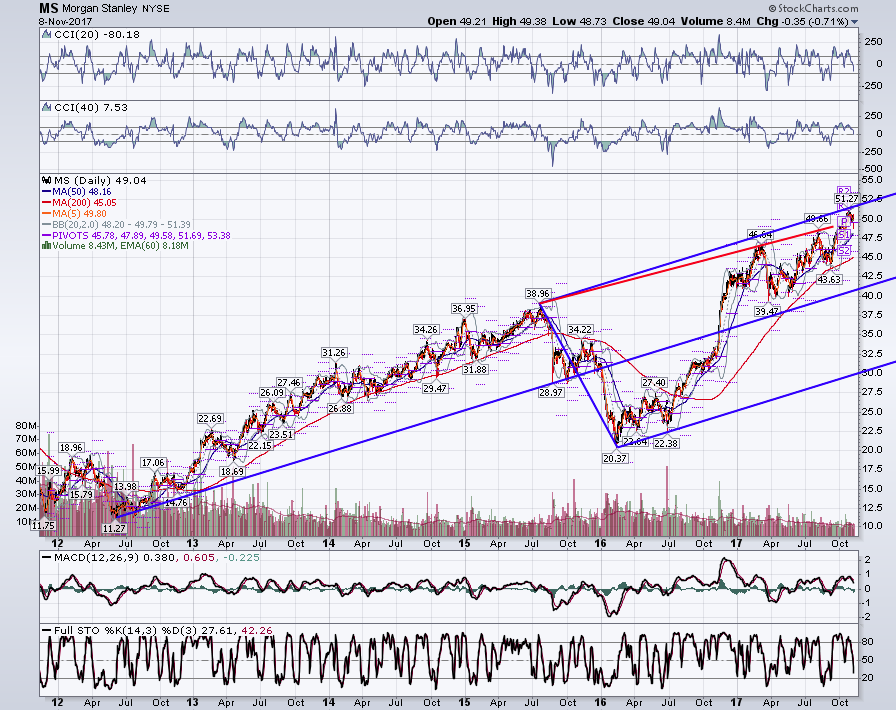Viewport: 896px width, 710px height.
Task: Click the 22.69 price label
Action: coord(210,419)
